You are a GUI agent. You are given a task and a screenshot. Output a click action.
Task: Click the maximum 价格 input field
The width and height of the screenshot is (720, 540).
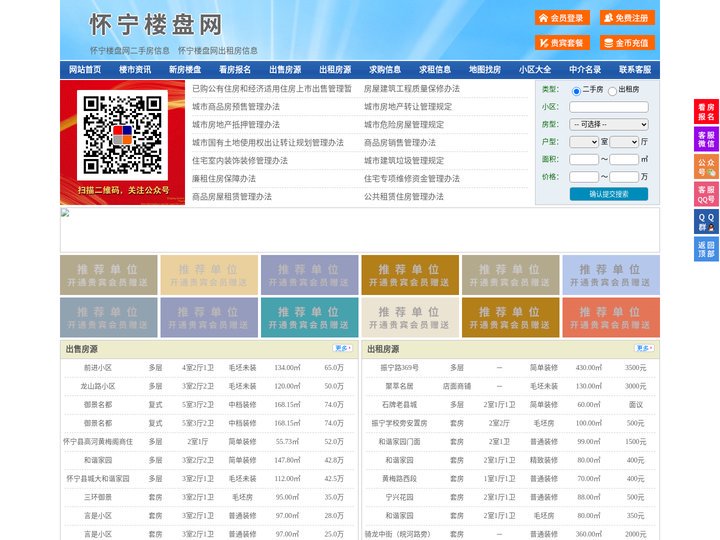click(x=624, y=177)
